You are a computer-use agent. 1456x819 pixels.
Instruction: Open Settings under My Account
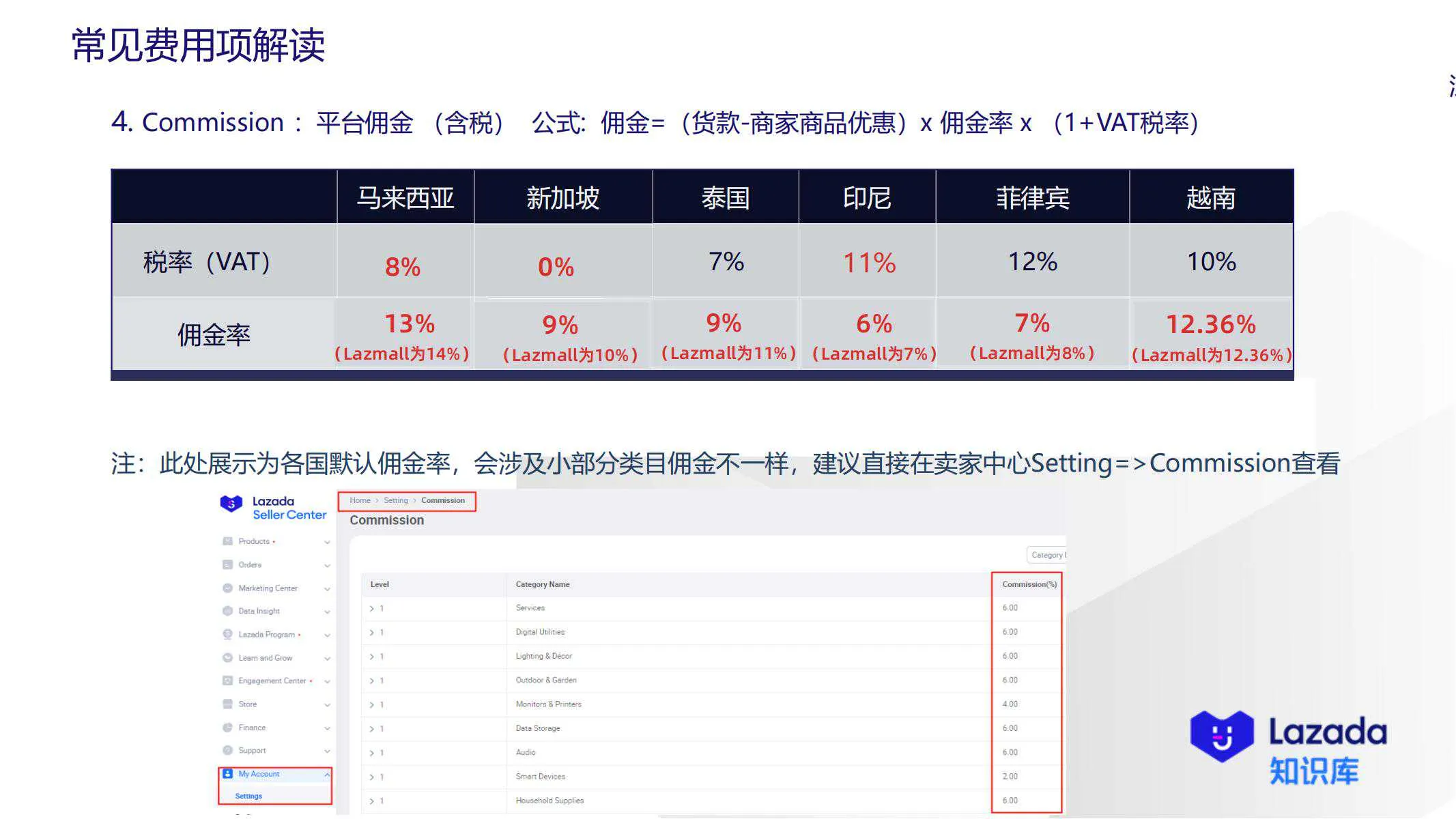[x=248, y=796]
